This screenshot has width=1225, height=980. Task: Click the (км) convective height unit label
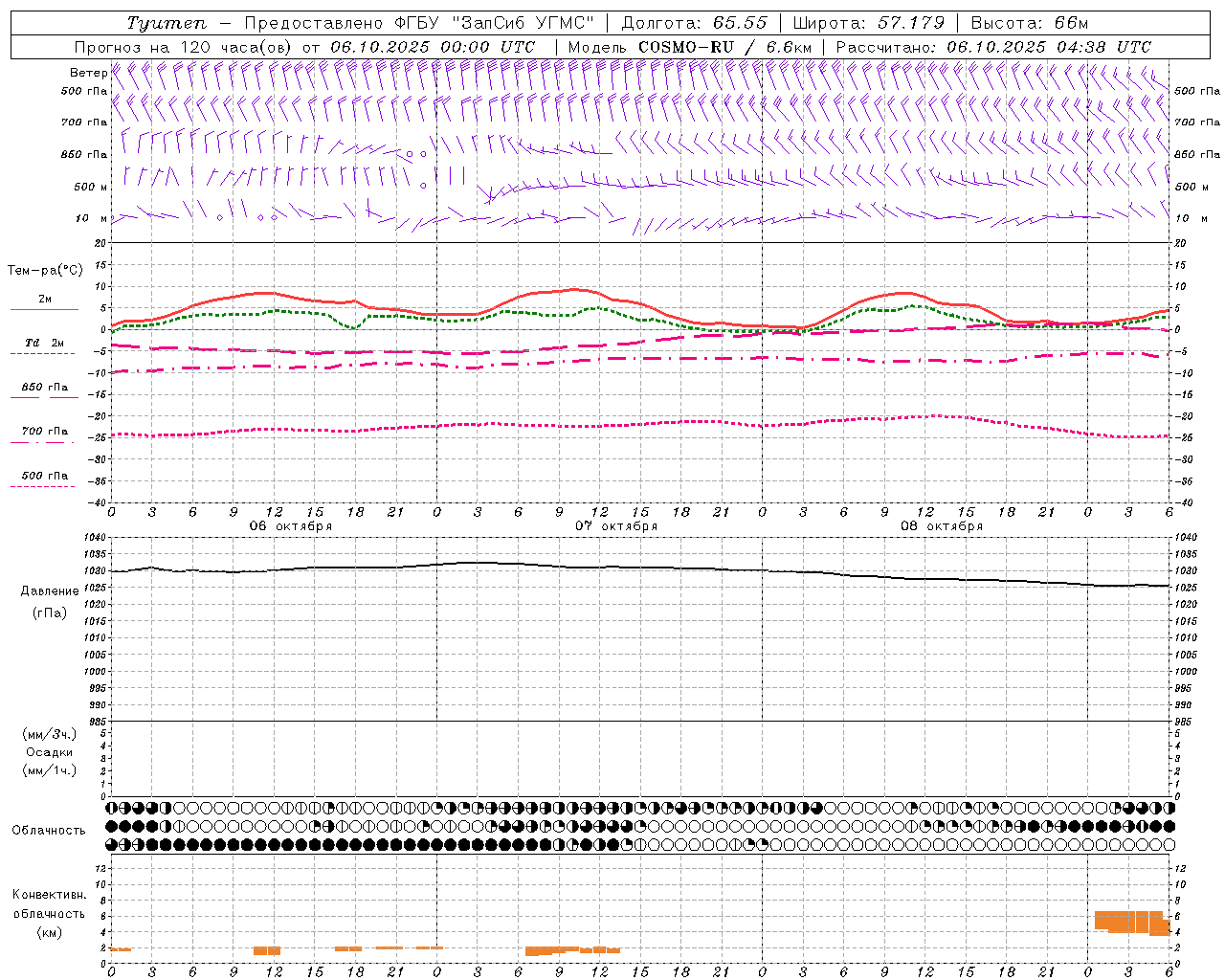point(50,933)
